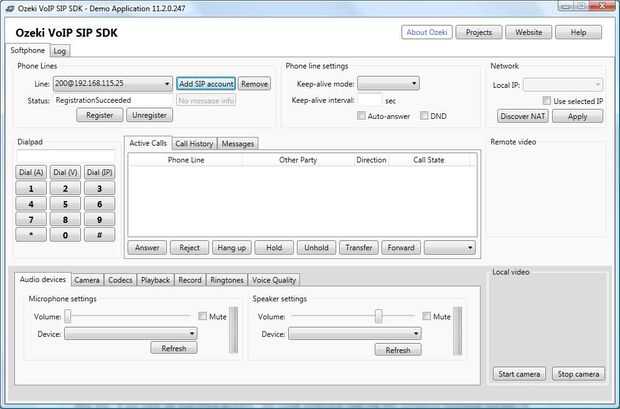Click Add SIP account
This screenshot has width=620, height=409.
(x=206, y=84)
